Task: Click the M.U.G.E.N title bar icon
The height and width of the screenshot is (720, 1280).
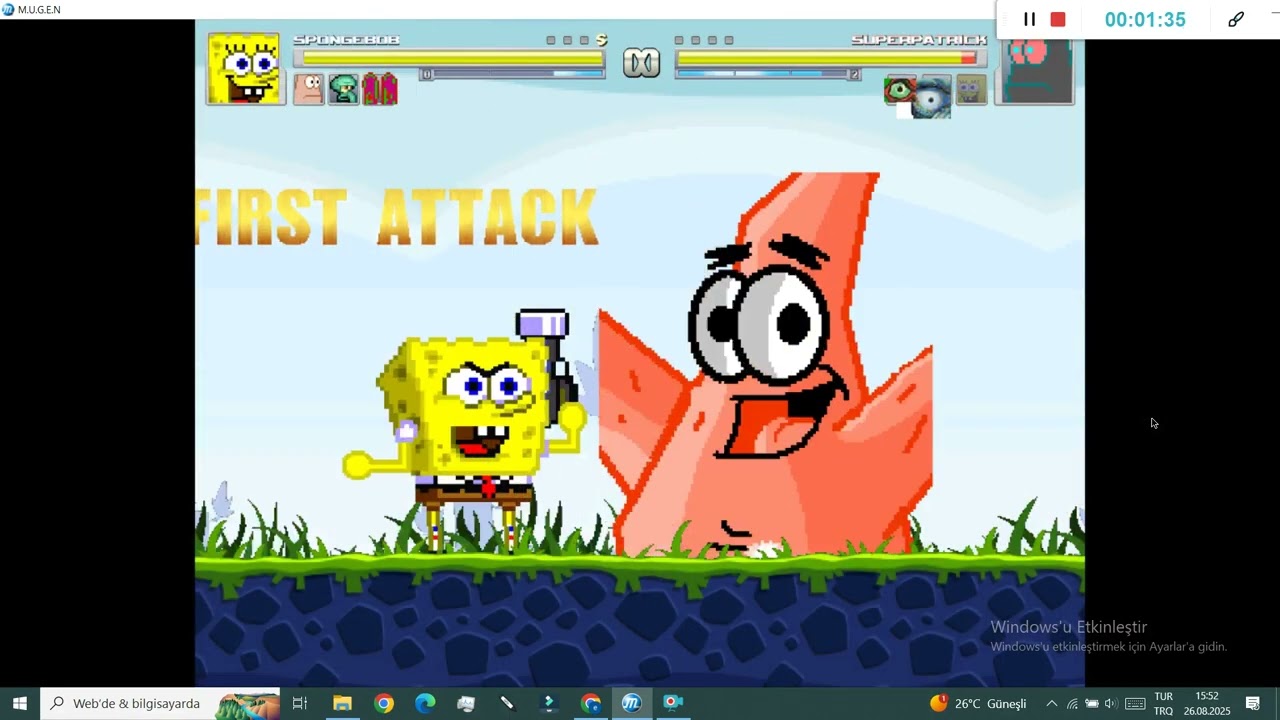Action: [x=8, y=9]
